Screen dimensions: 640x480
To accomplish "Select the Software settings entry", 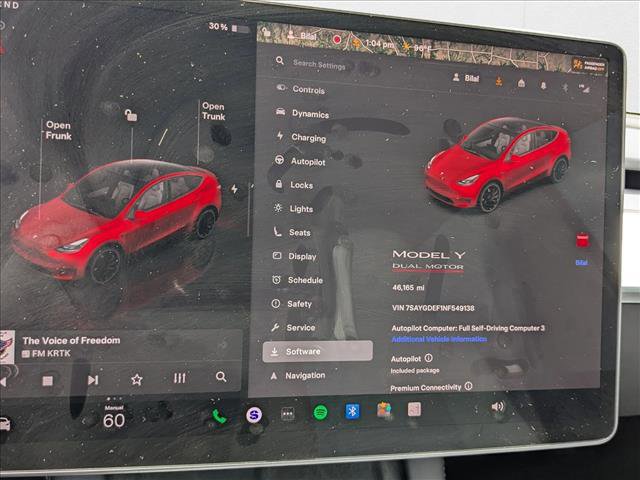I will 318,351.
